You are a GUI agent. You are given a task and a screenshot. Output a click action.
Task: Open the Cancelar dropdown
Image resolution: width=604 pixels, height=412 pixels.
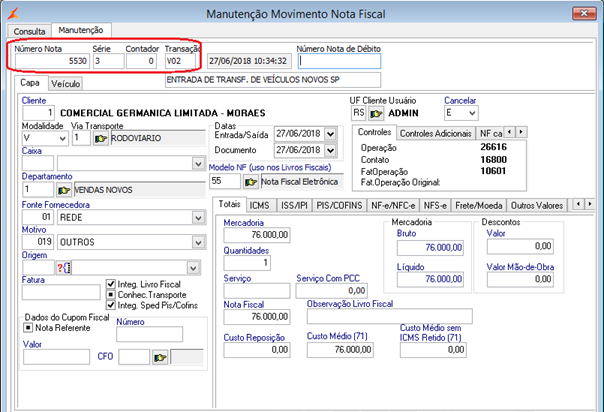coord(472,114)
